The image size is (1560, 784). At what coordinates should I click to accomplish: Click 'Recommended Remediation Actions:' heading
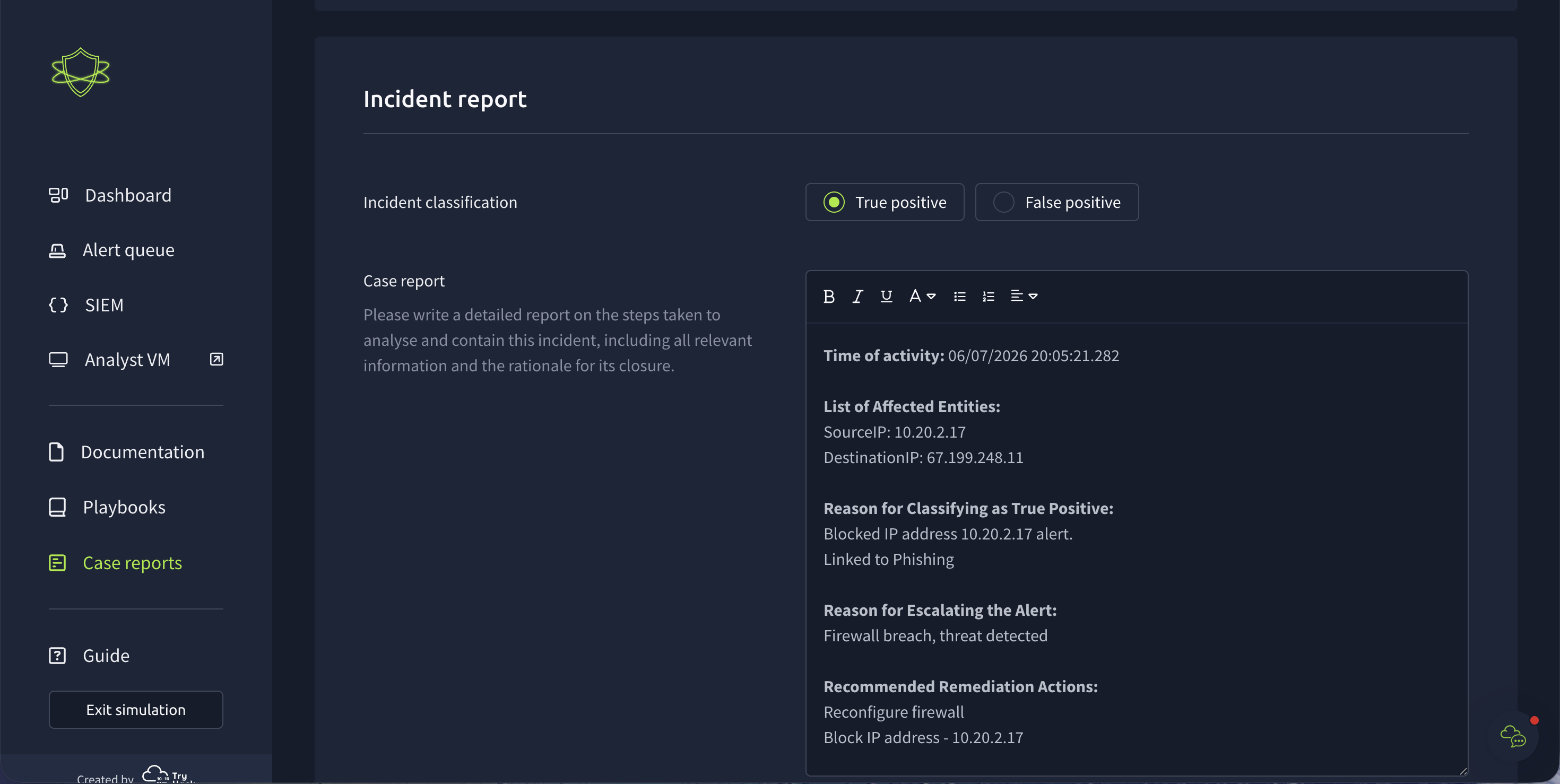point(960,686)
